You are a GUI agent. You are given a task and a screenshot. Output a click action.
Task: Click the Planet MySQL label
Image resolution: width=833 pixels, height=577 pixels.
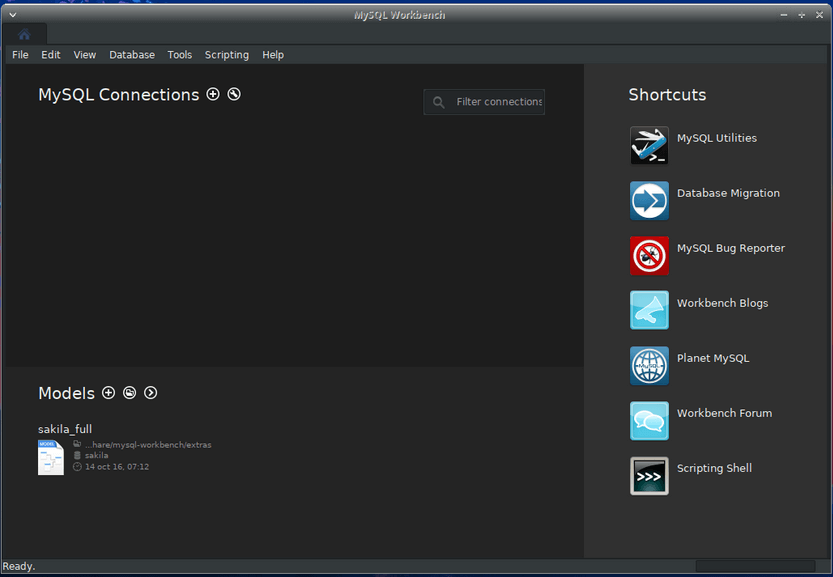[713, 358]
